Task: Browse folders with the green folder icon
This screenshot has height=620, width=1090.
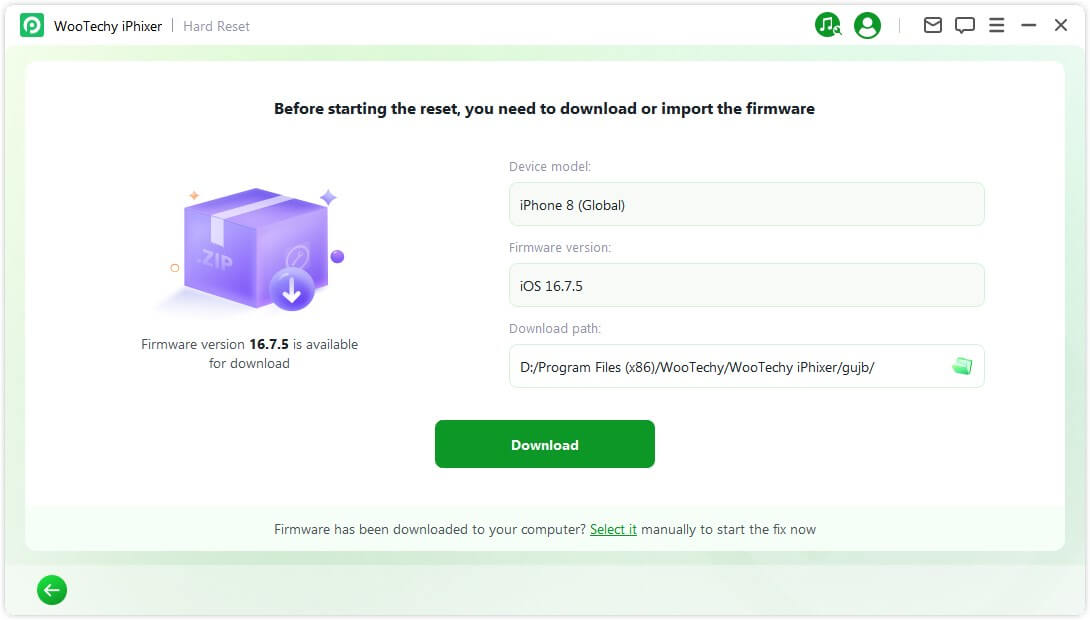Action: click(x=963, y=366)
